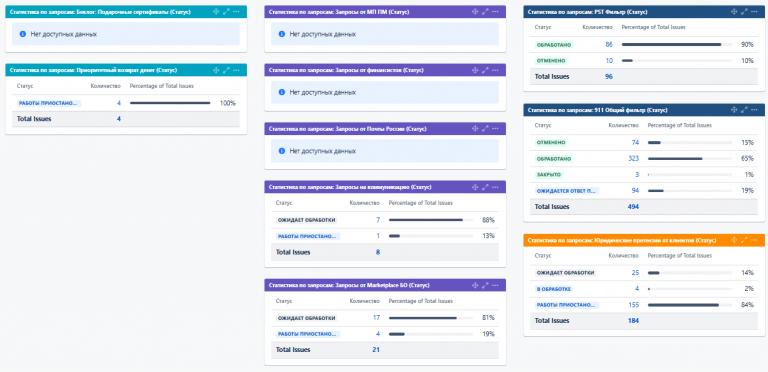Click Percentage of Total Issues header in Юридические претензии
The image size is (768, 372).
tap(679, 256)
